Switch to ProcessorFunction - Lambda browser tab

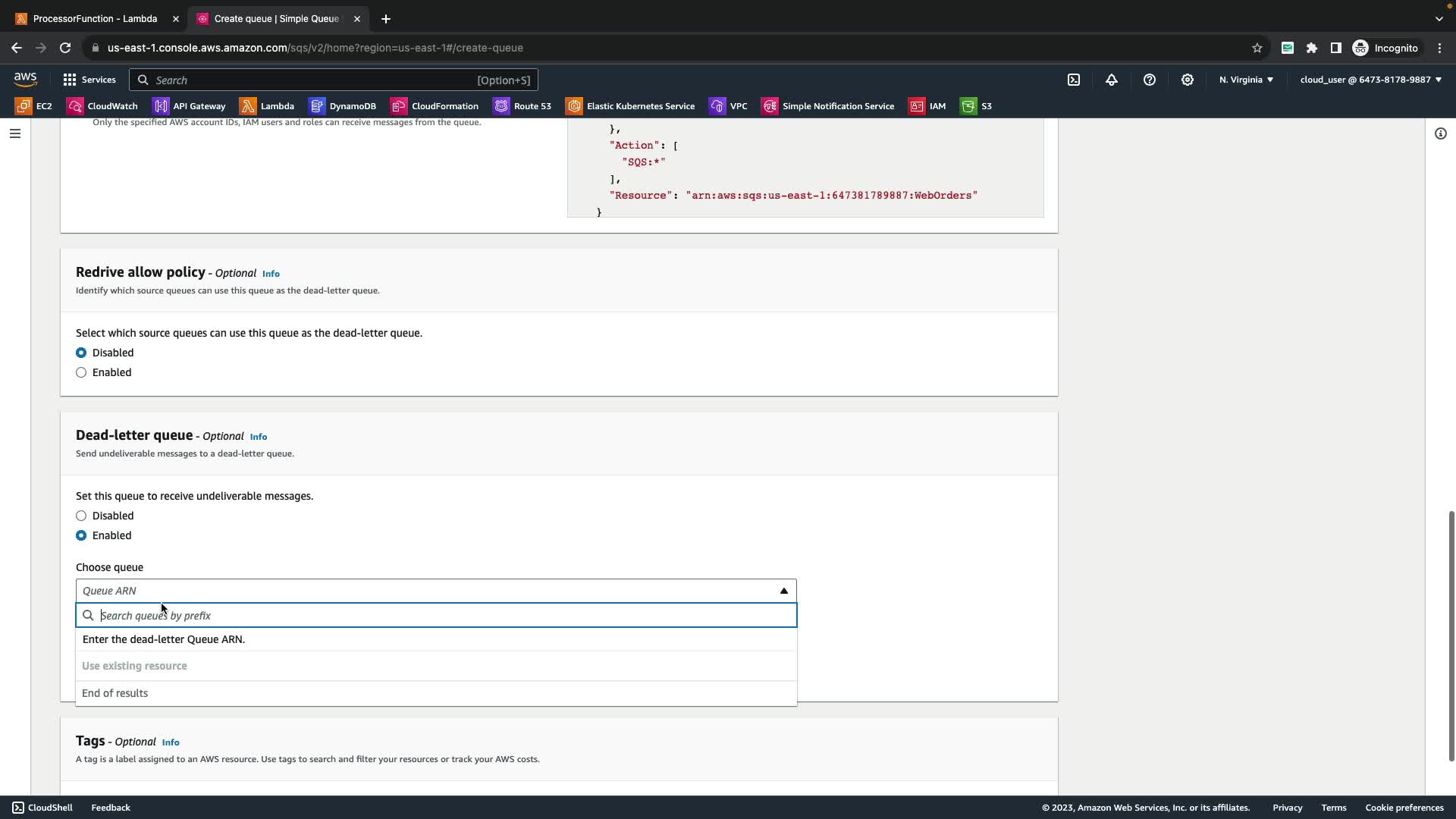[x=95, y=18]
